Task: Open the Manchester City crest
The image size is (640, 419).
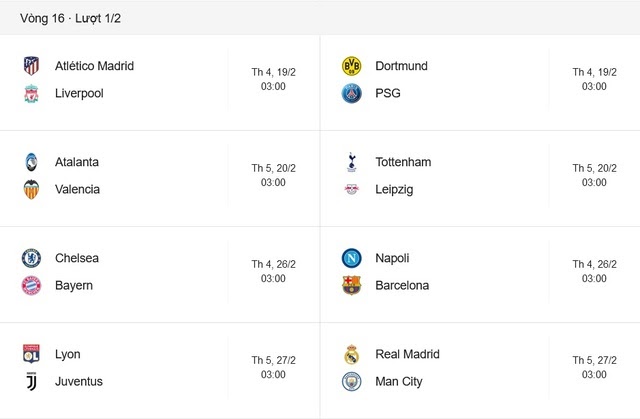Action: 351,381
